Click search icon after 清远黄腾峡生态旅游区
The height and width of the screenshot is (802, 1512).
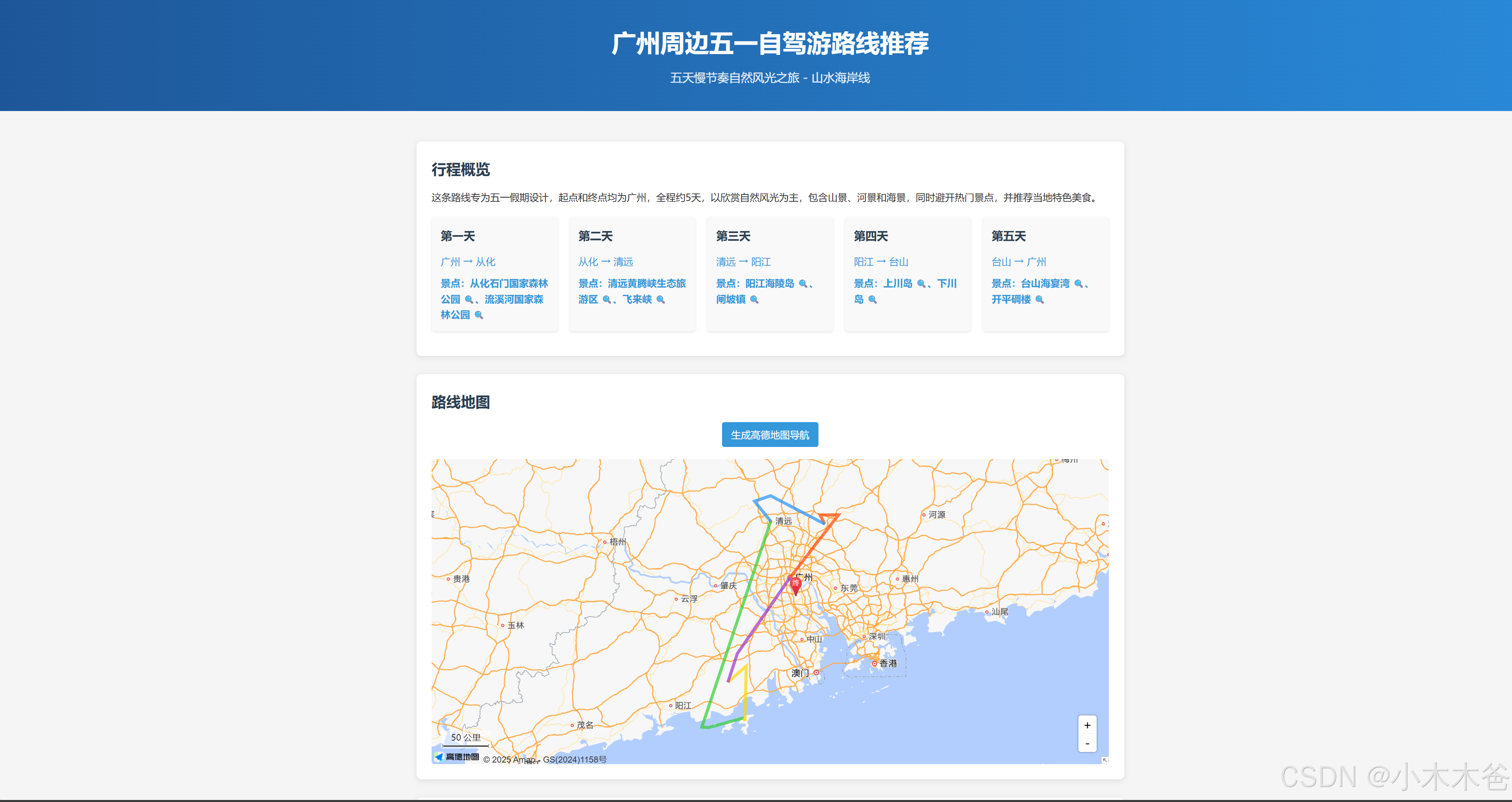tap(607, 299)
